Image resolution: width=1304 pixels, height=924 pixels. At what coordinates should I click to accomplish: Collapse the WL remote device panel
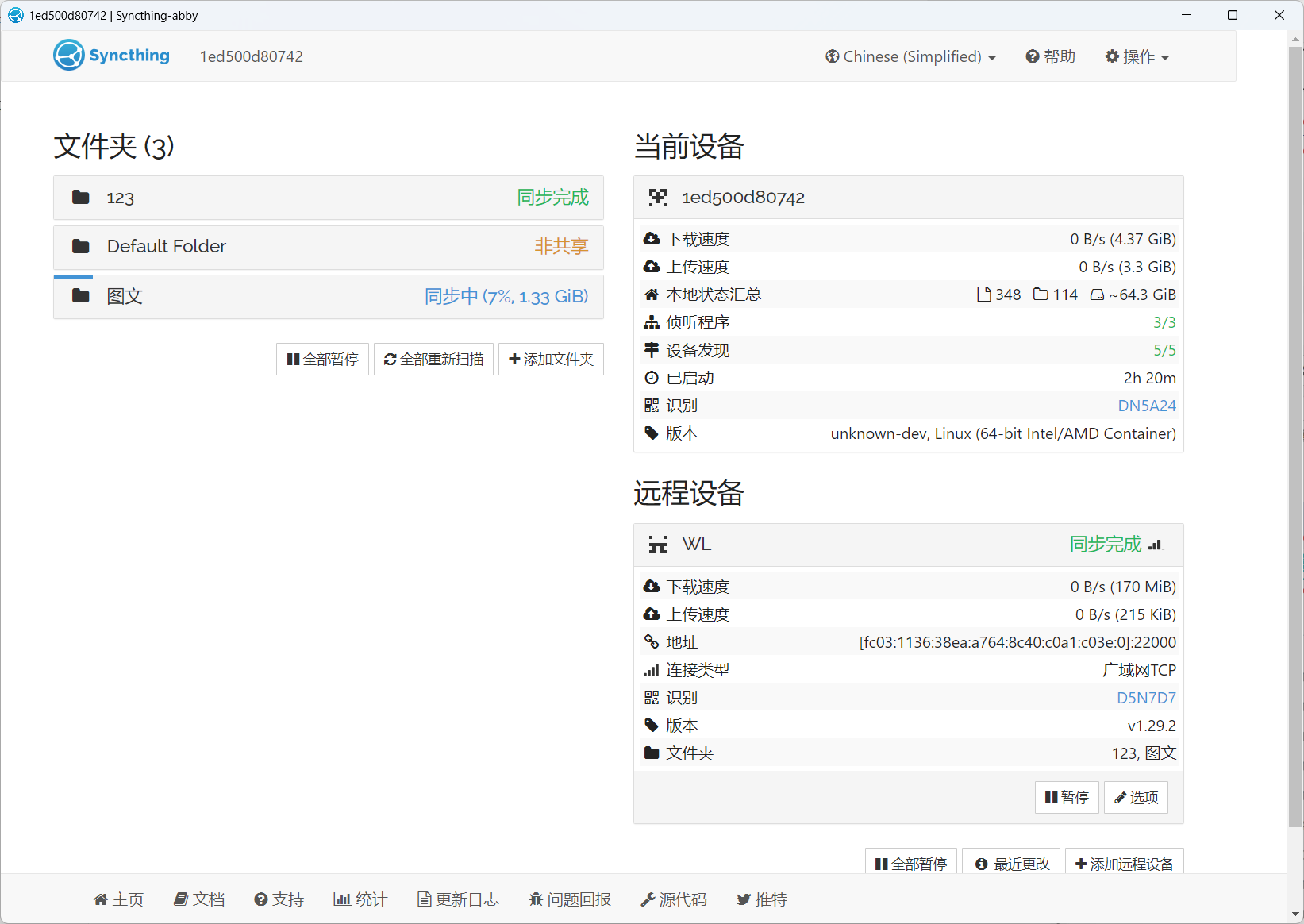point(909,545)
